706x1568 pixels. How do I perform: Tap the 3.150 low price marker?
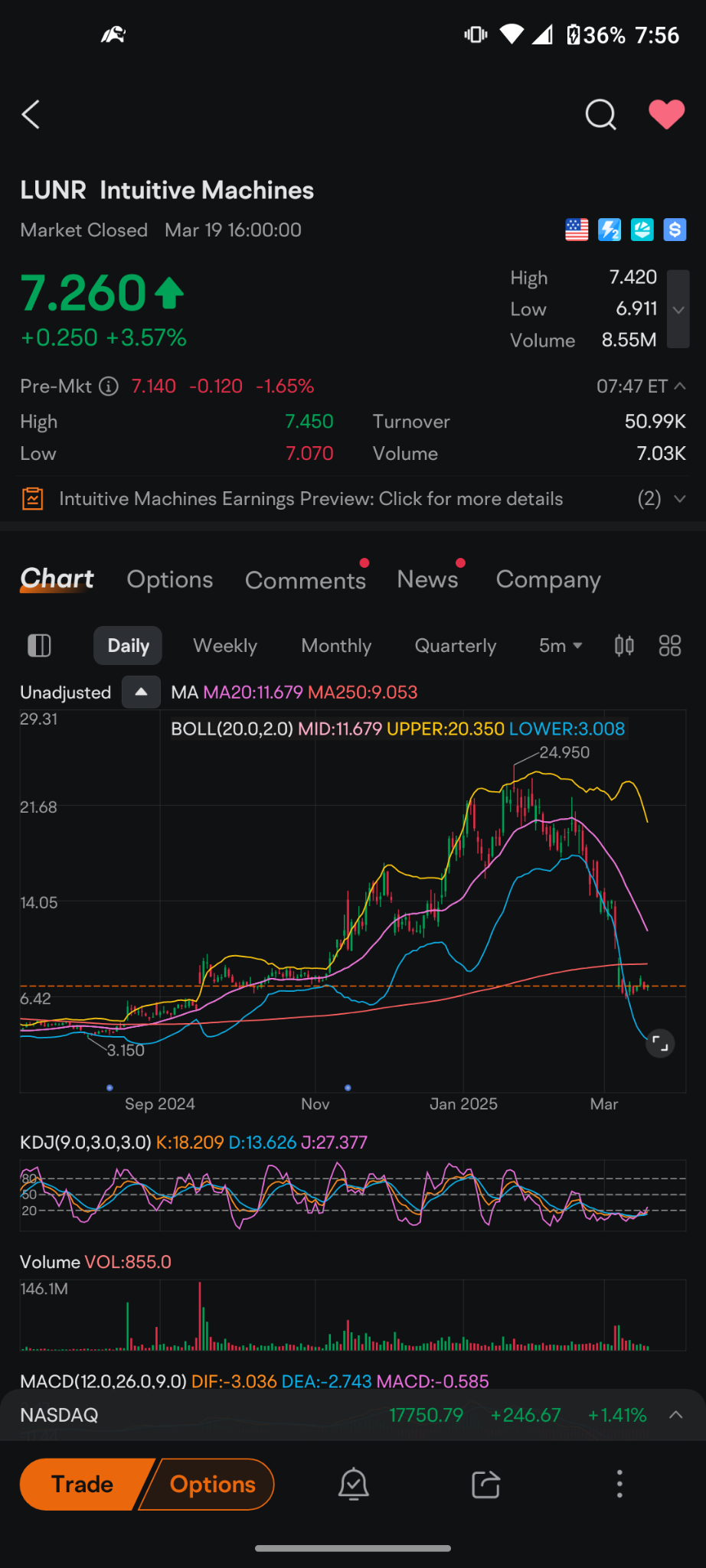coord(126,1050)
